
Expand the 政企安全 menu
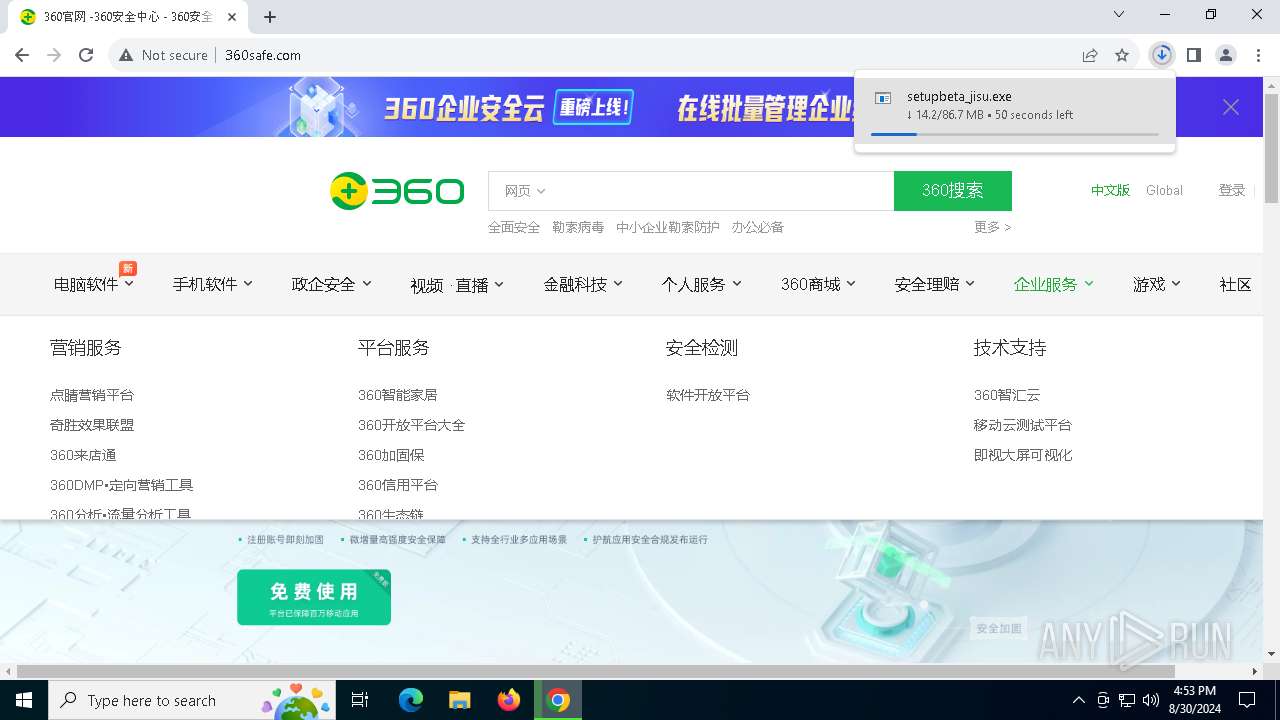331,285
